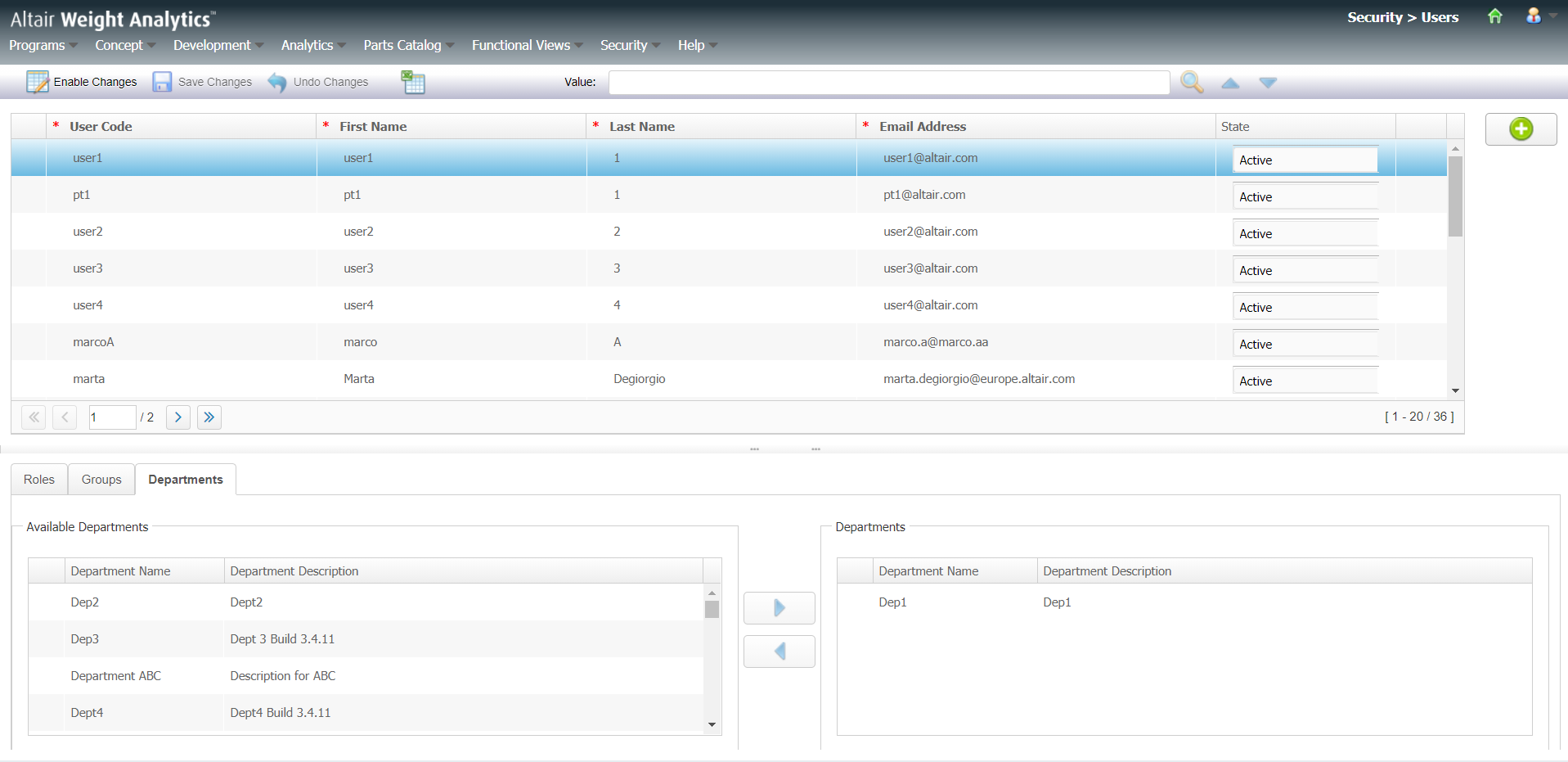Click the green plus add user button

pos(1521,129)
